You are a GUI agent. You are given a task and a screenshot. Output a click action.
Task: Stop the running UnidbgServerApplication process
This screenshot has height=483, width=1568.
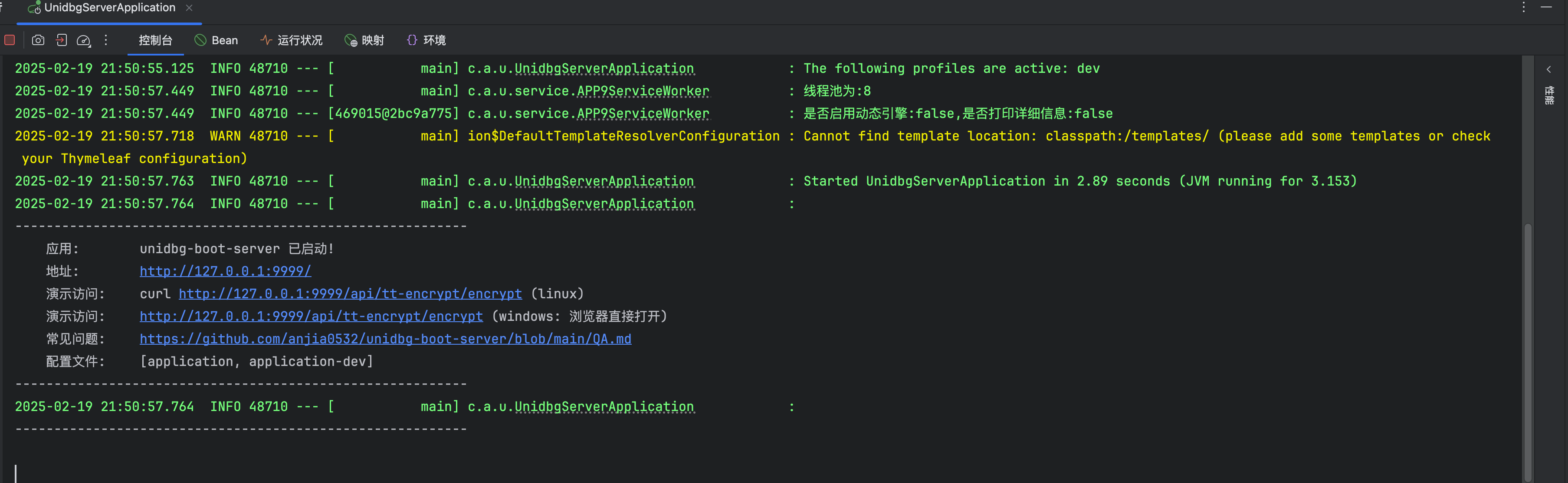click(10, 40)
